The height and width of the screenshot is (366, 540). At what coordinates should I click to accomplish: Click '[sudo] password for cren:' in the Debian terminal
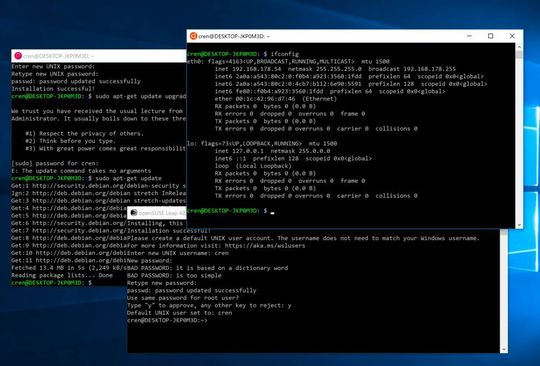coord(55,164)
